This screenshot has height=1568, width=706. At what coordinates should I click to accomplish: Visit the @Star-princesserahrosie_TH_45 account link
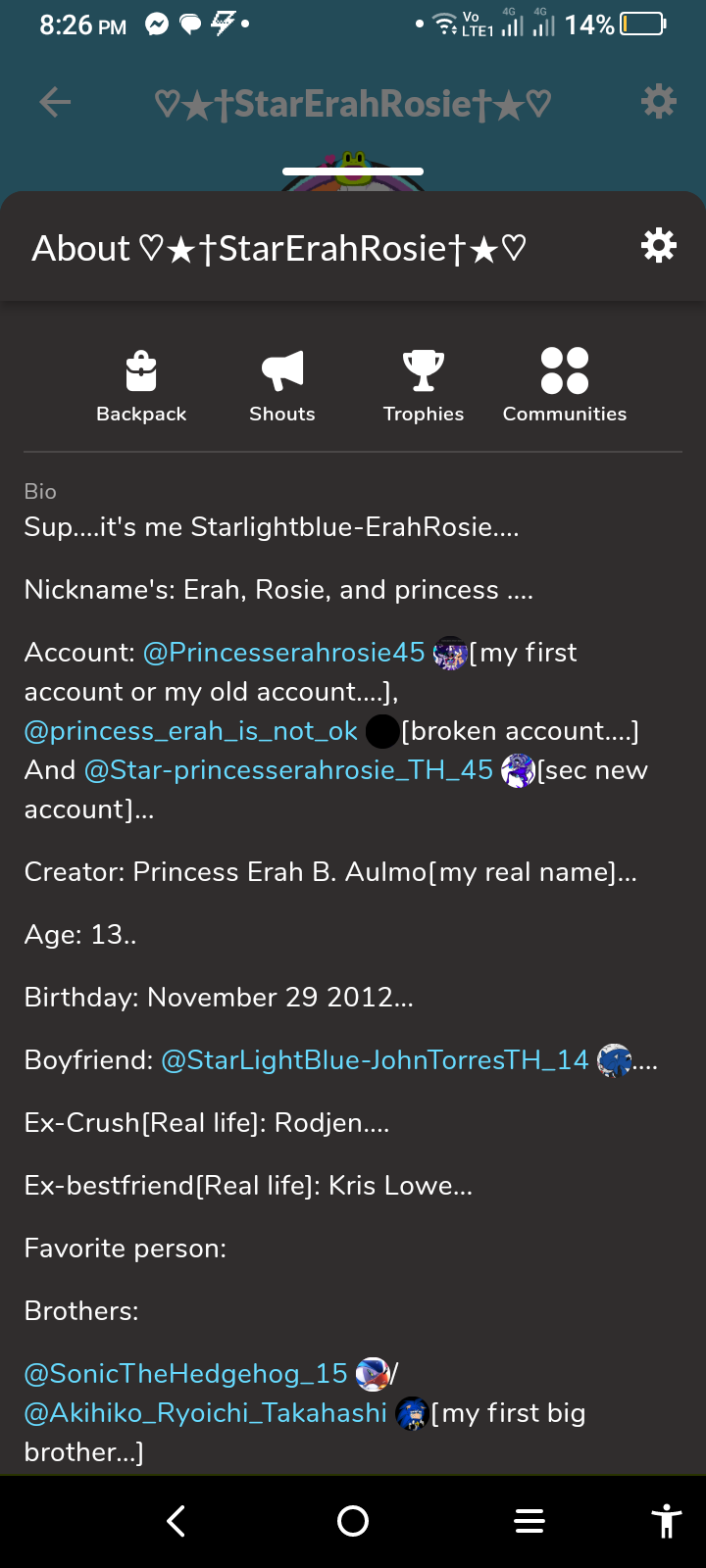[x=288, y=770]
